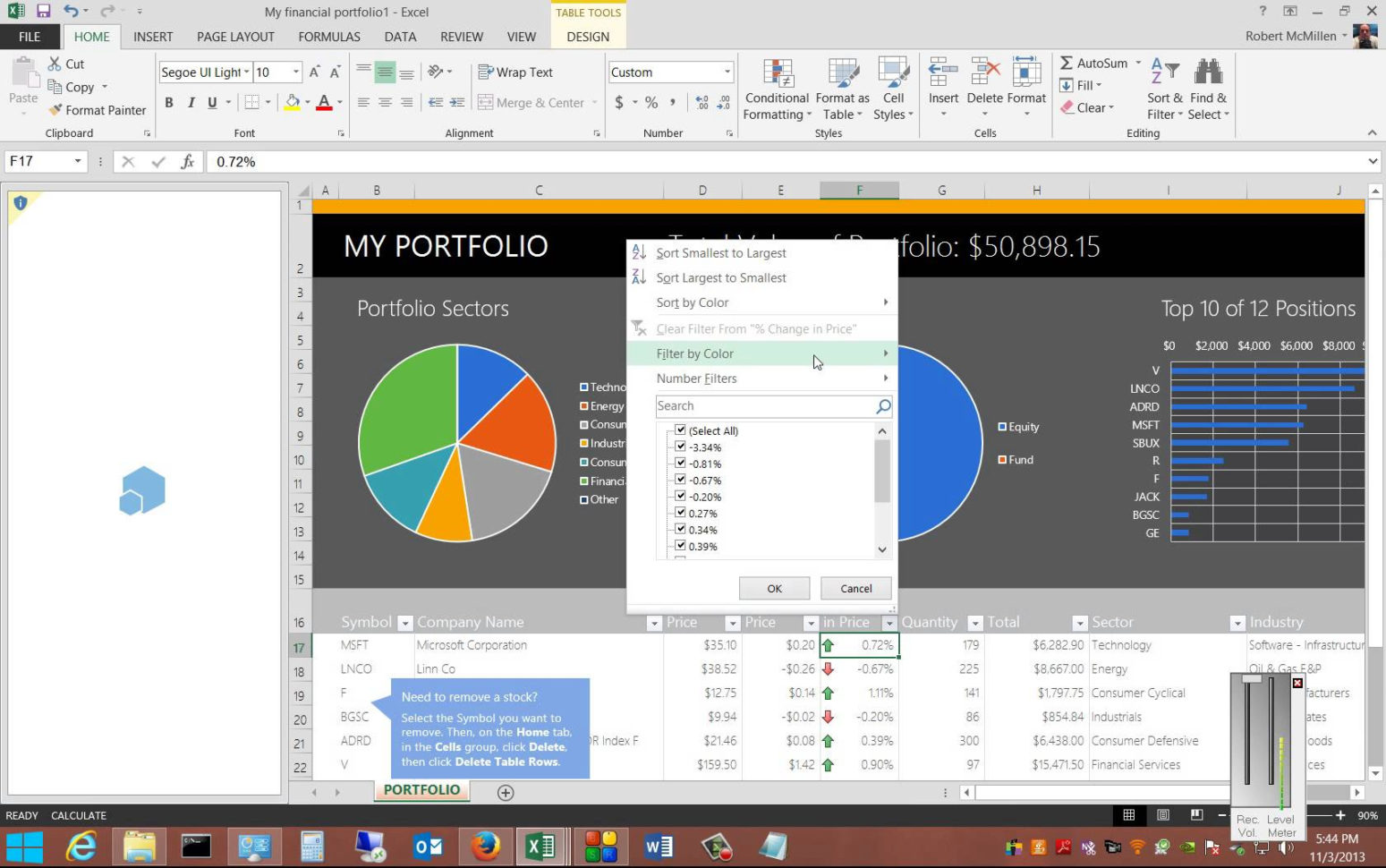The height and width of the screenshot is (868, 1386).
Task: Add a new sheet with plus icon
Action: [x=506, y=793]
